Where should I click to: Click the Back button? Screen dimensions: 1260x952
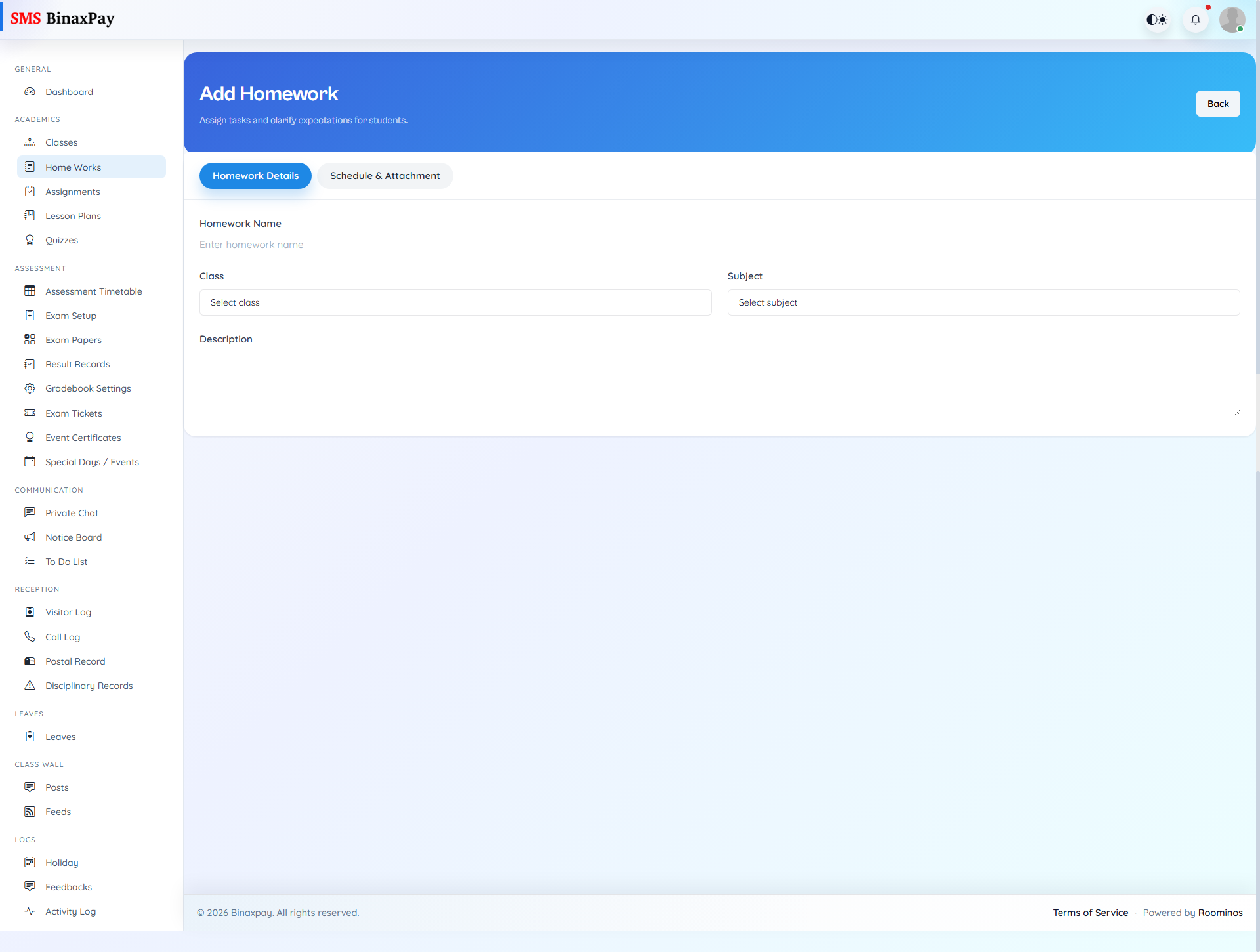tap(1218, 103)
